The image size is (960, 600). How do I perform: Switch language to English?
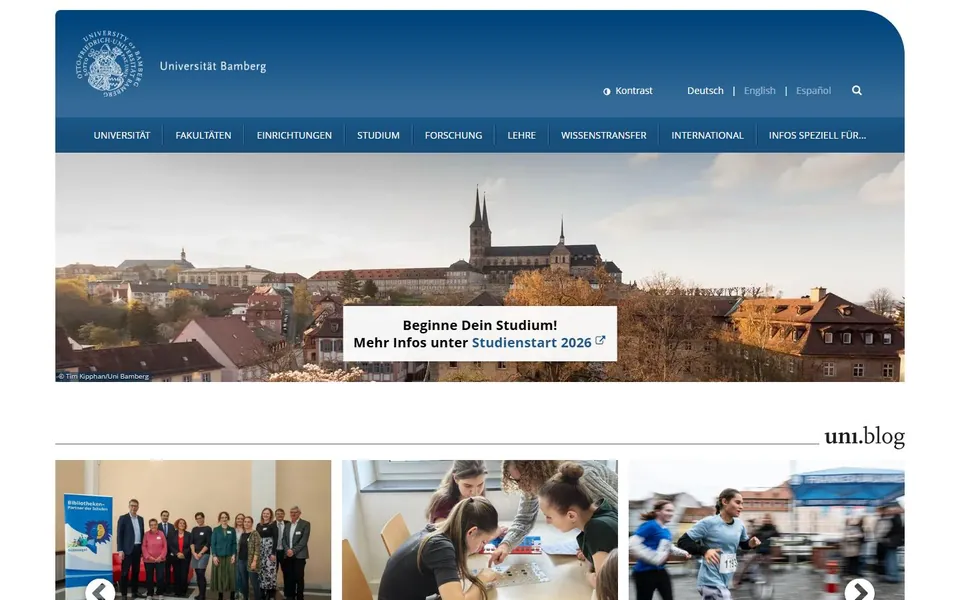[x=759, y=91]
